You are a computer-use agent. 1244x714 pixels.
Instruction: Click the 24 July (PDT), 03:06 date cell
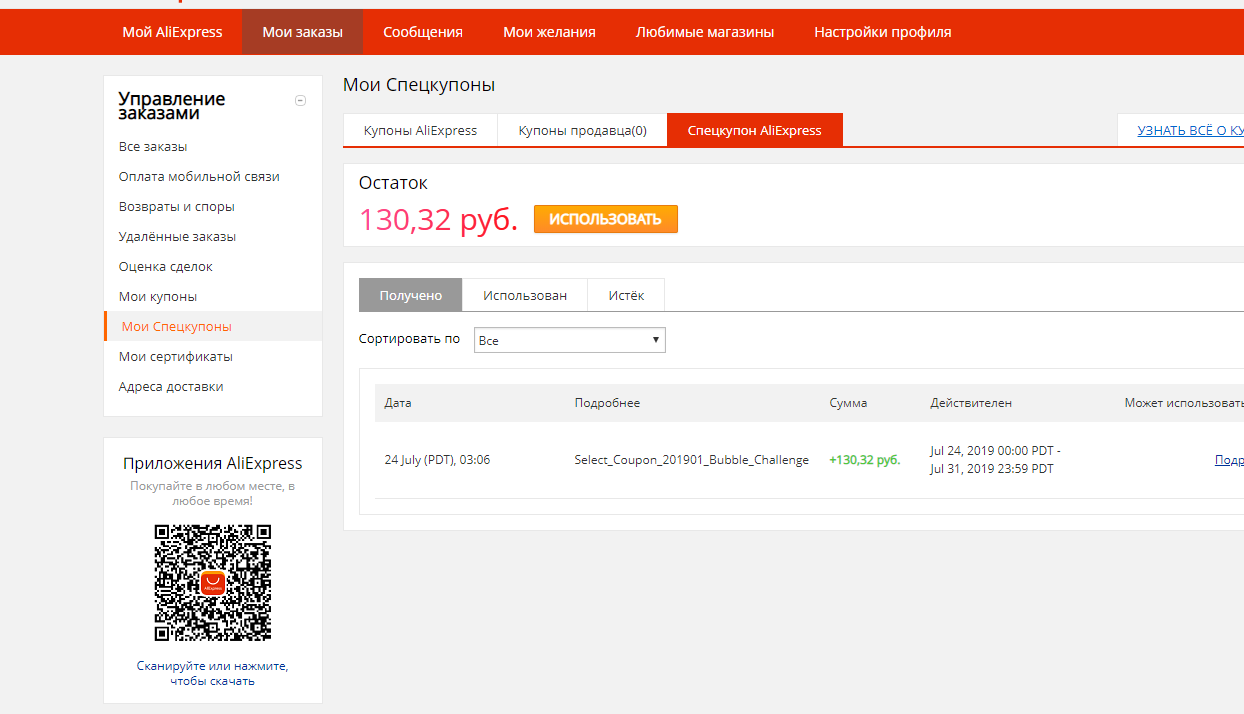click(437, 460)
